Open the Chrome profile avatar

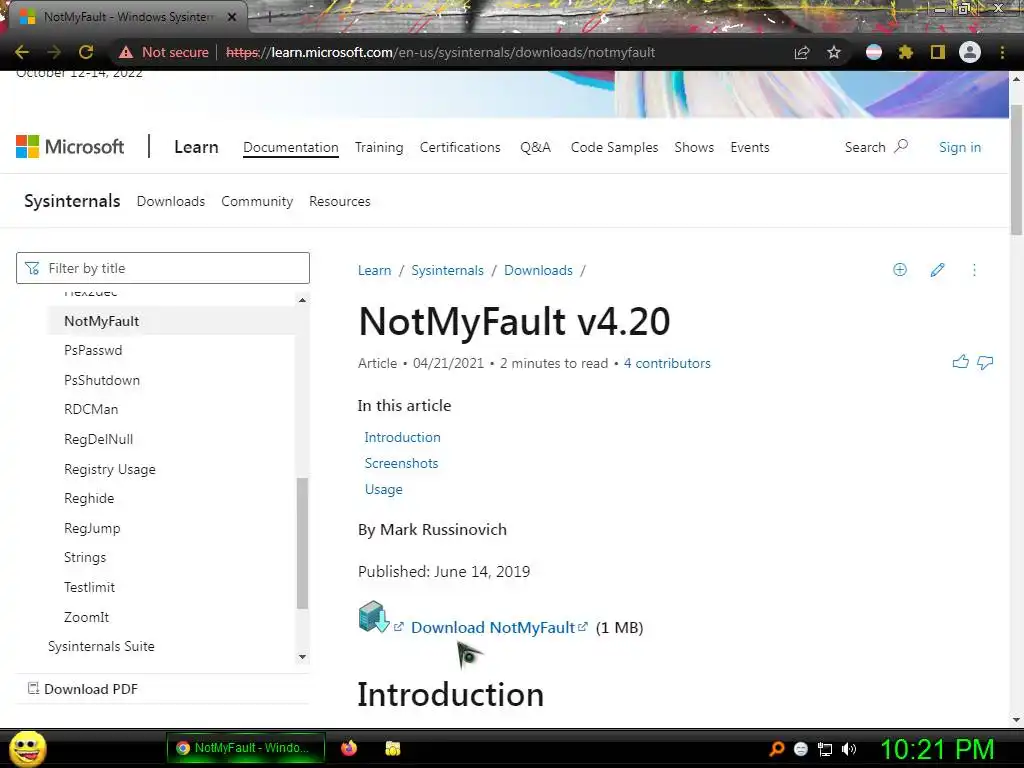point(970,52)
